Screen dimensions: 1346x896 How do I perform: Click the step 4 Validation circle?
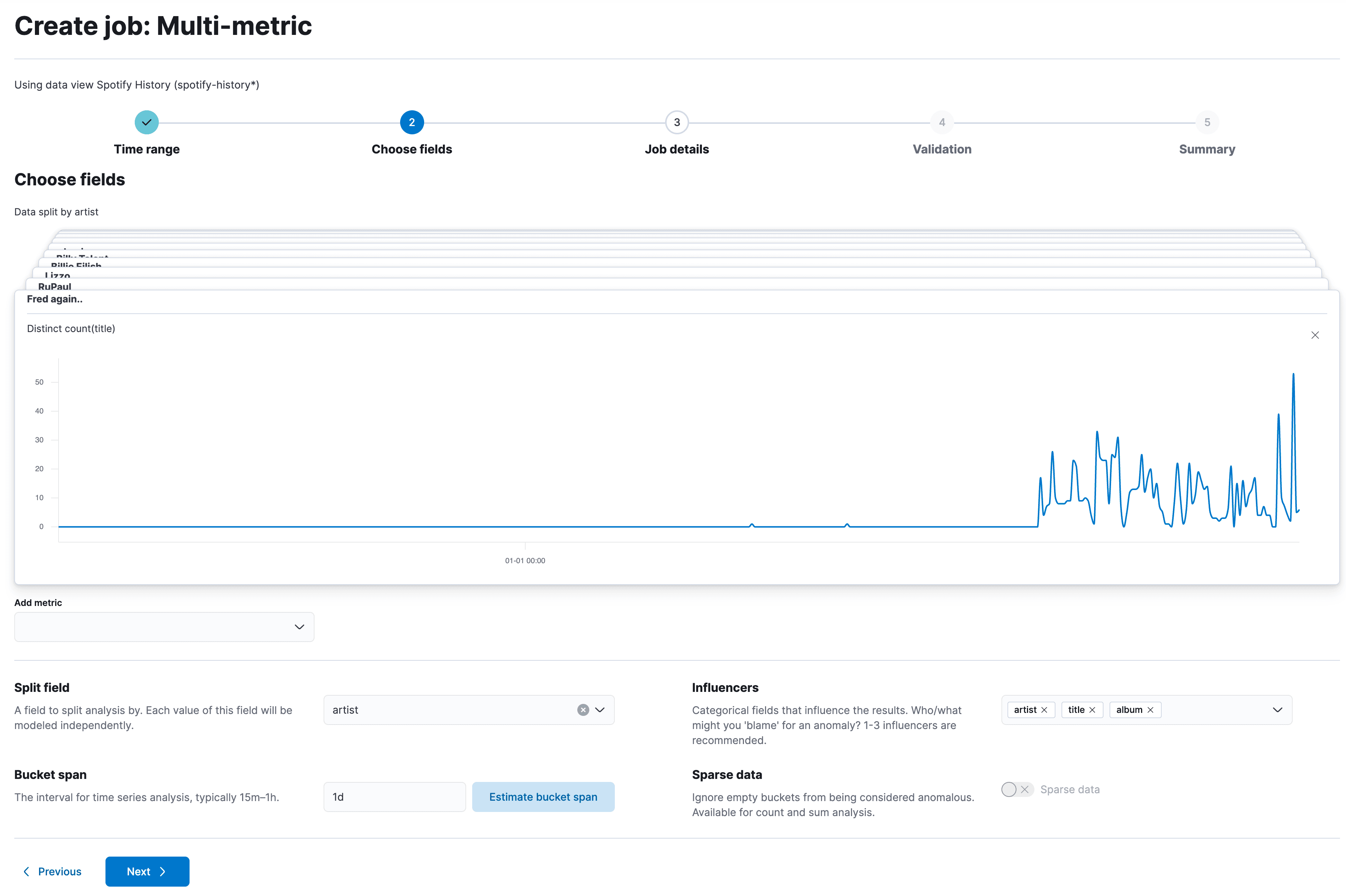(941, 122)
